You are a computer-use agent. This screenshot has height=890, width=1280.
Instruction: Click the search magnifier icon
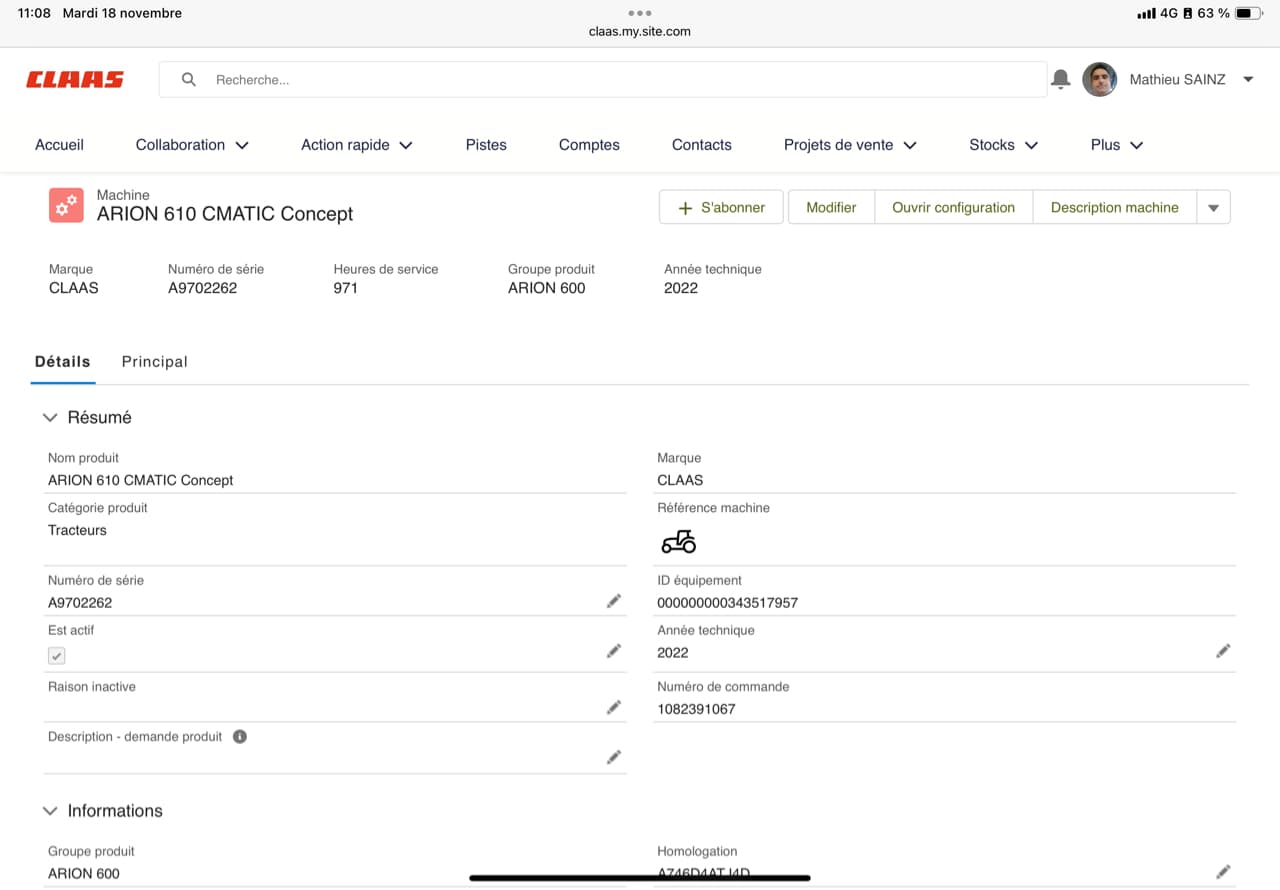pos(188,80)
